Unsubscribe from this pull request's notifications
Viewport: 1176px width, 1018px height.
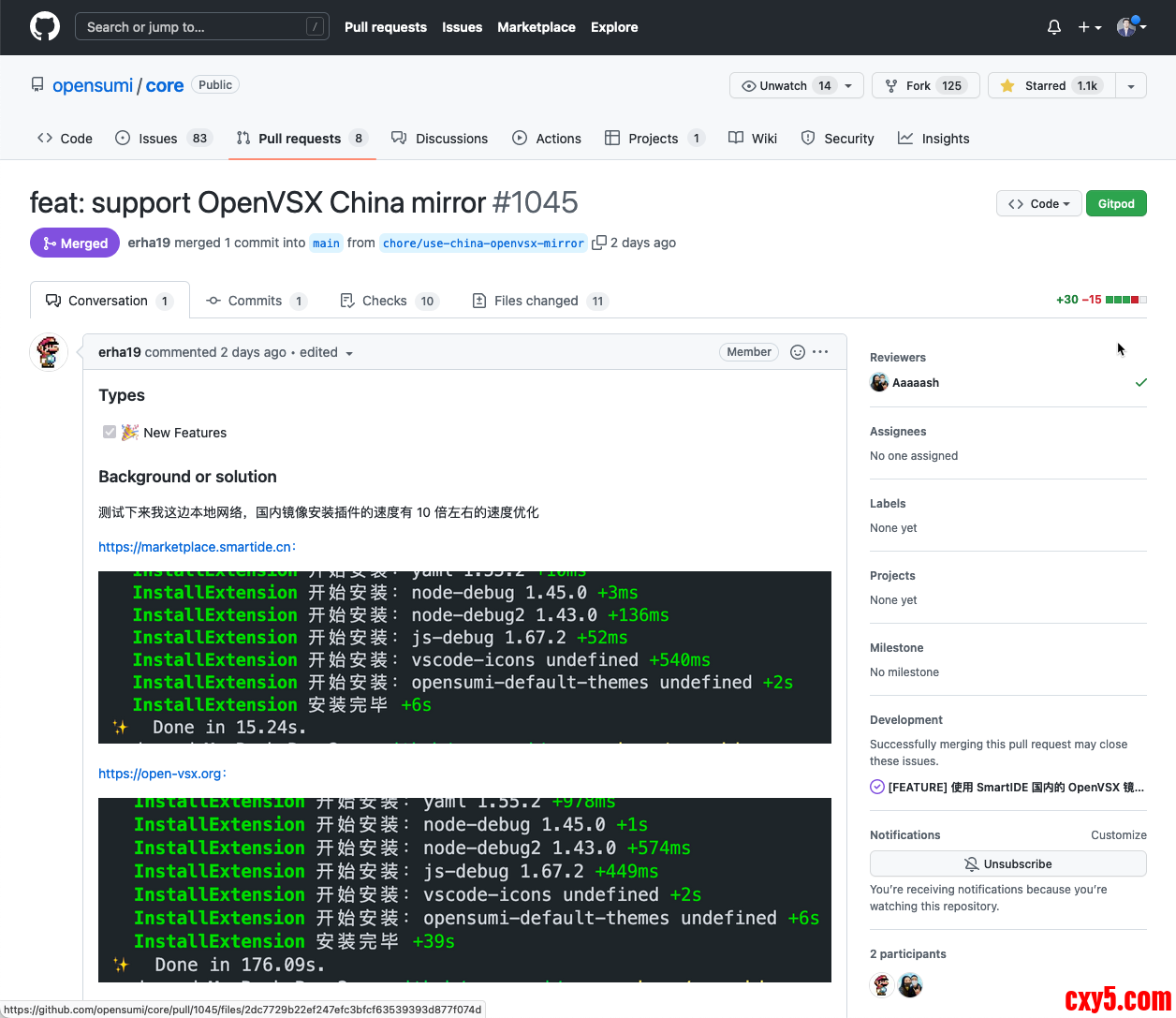point(1007,863)
